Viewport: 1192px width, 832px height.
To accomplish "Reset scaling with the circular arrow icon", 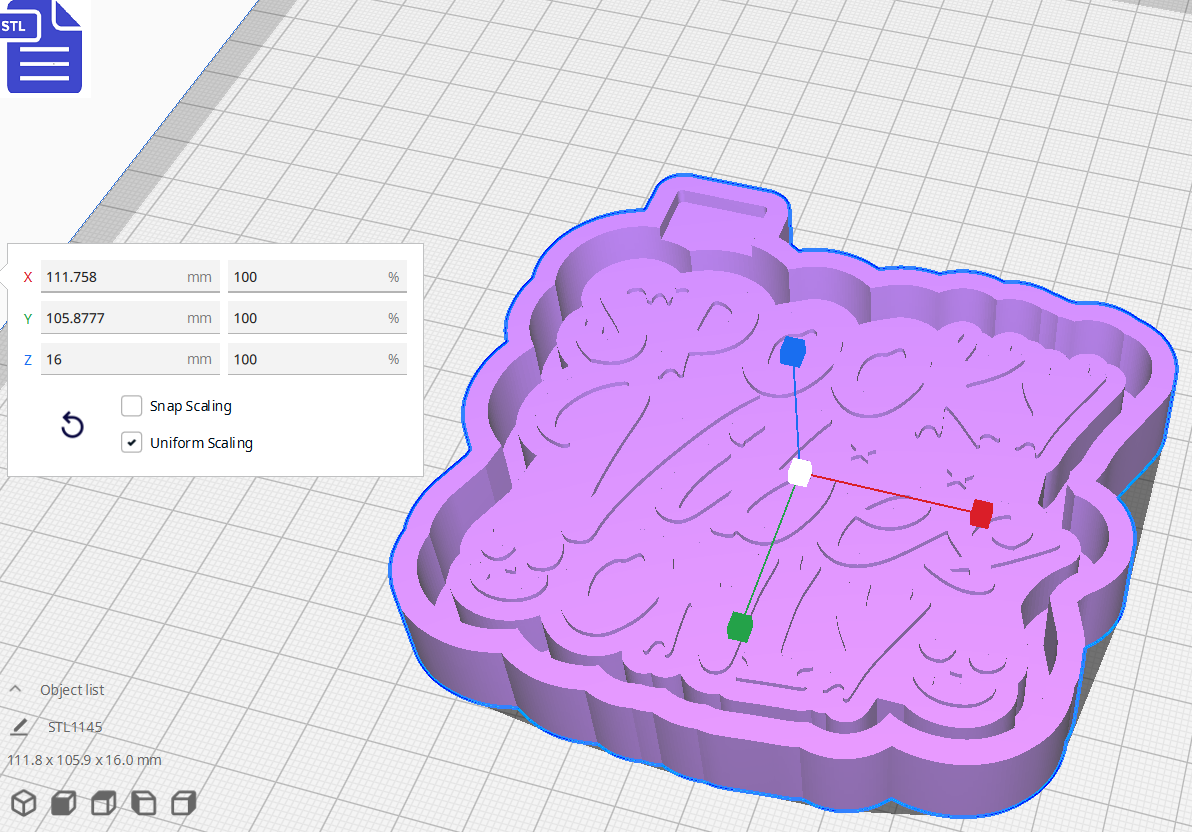I will tap(71, 425).
